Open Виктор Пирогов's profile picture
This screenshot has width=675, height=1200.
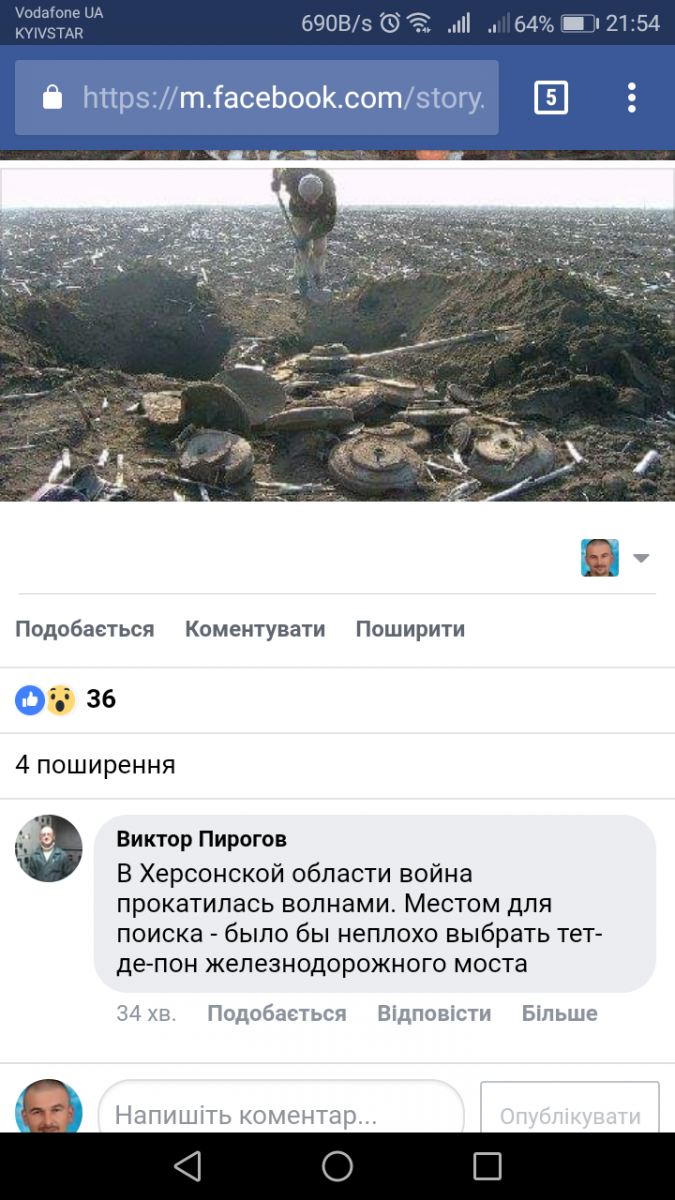(48, 848)
